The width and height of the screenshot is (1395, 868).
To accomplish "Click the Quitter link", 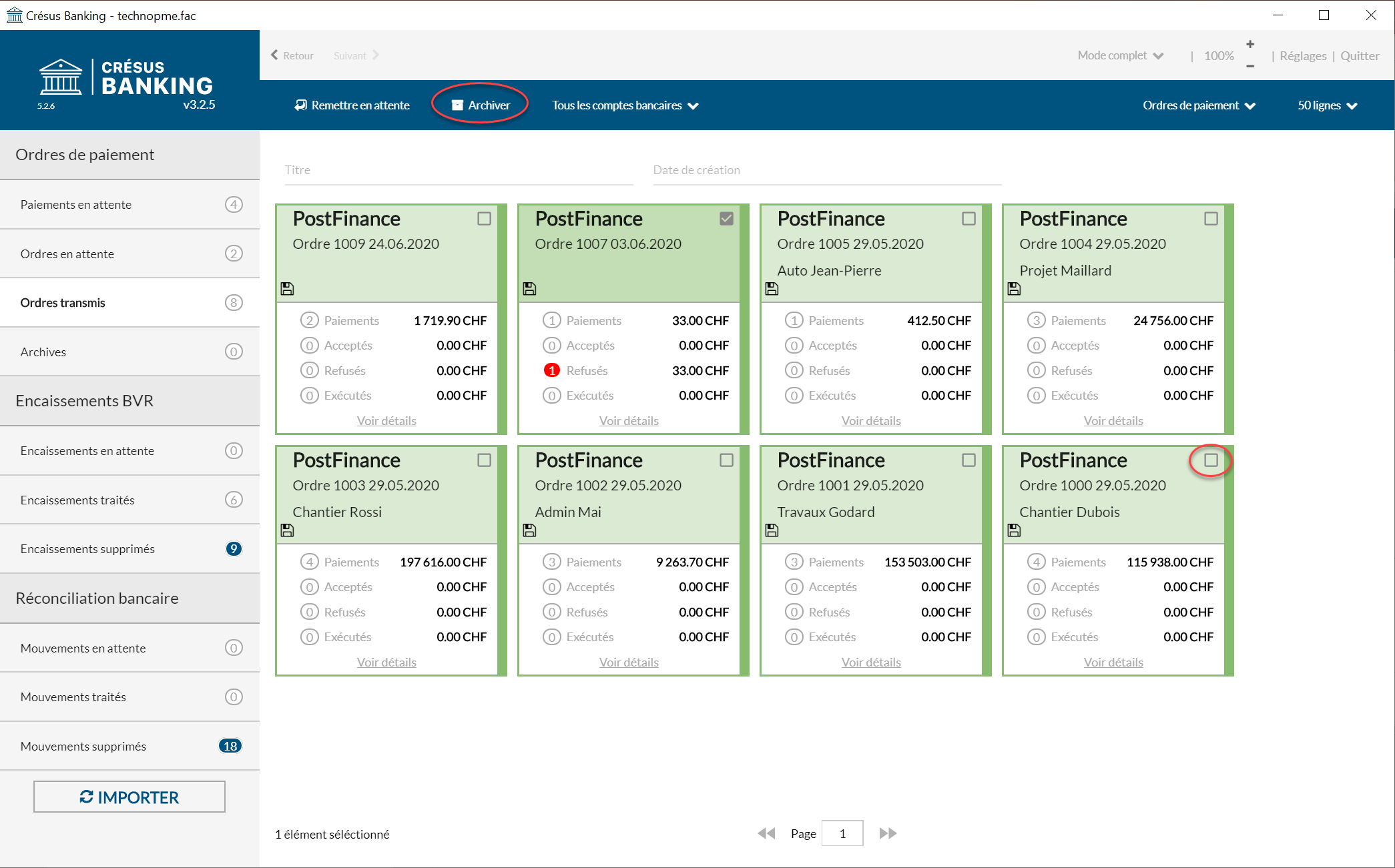I will click(1360, 56).
